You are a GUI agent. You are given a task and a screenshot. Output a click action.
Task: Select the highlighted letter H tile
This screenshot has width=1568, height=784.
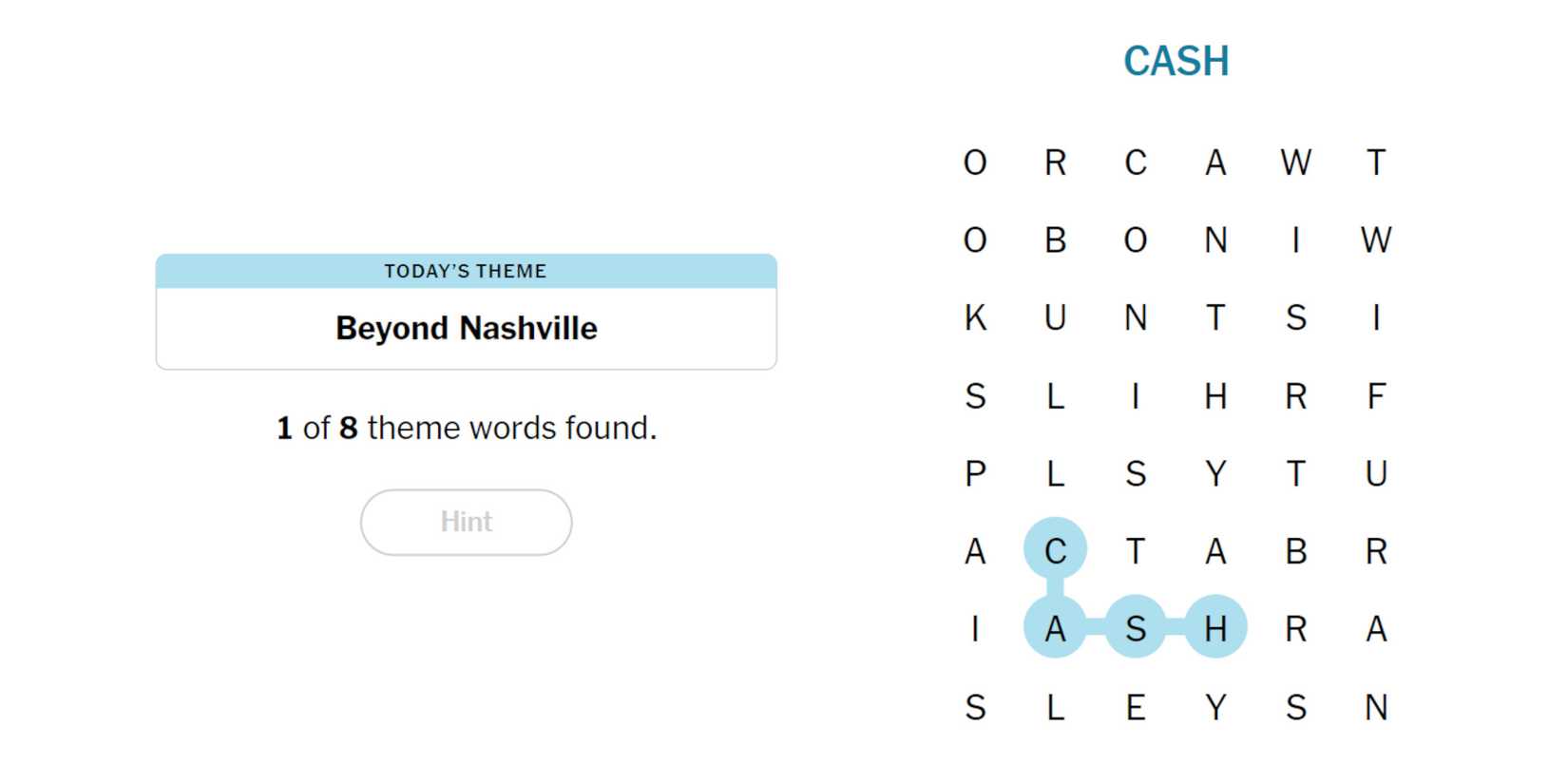point(1215,628)
